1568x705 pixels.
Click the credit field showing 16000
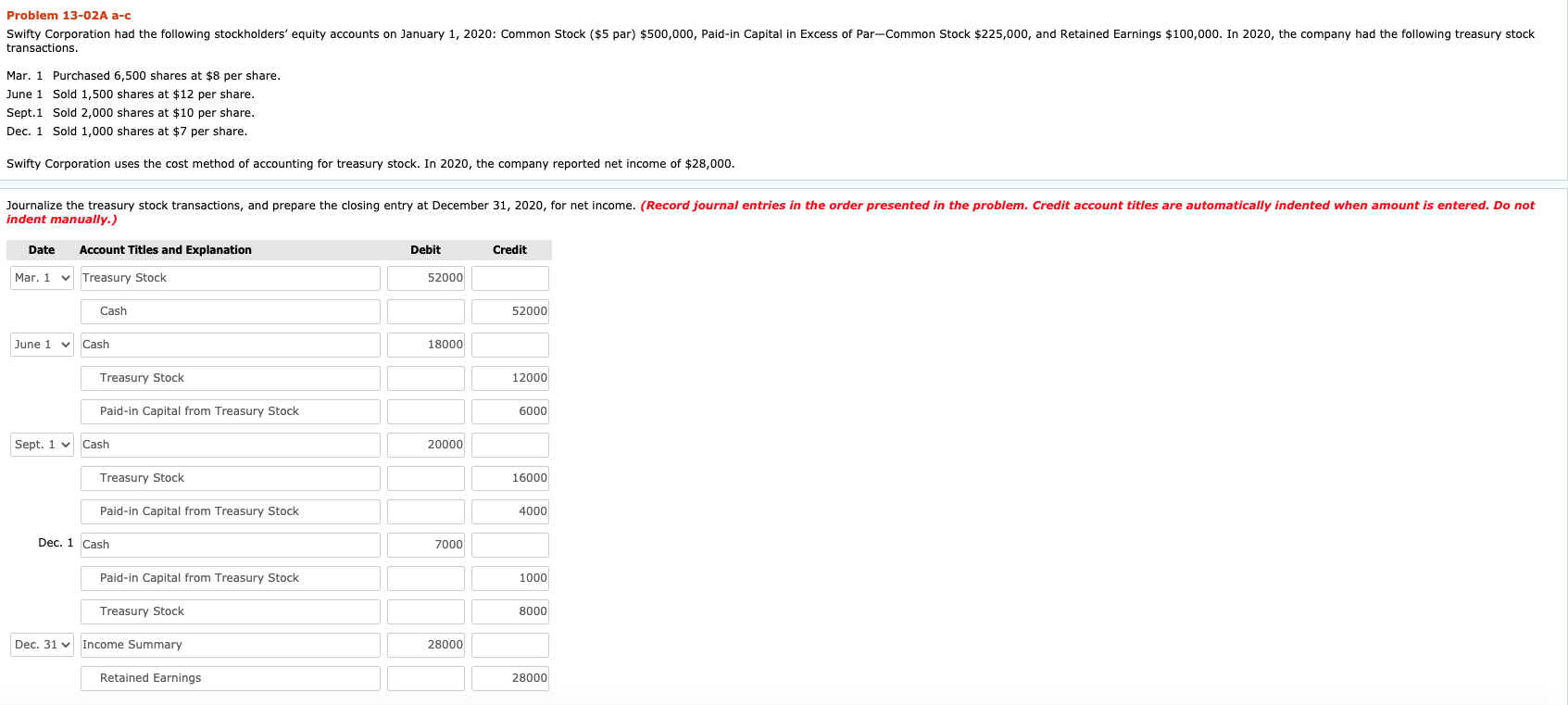[510, 478]
